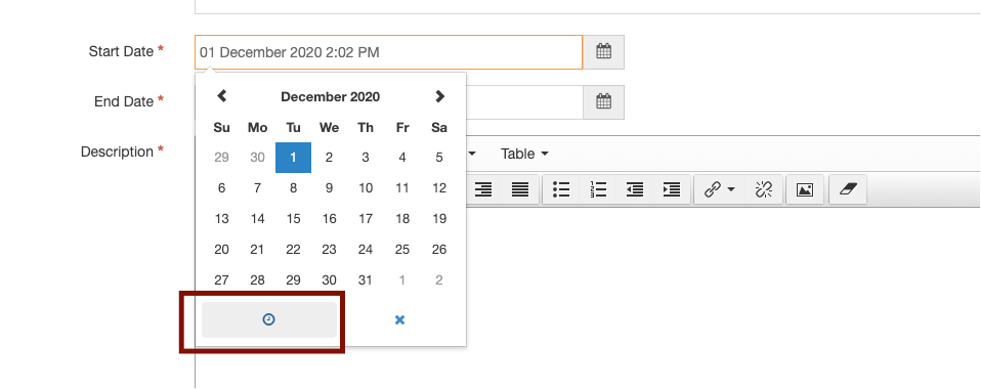
Task: Go to next month arrow
Action: (x=440, y=96)
